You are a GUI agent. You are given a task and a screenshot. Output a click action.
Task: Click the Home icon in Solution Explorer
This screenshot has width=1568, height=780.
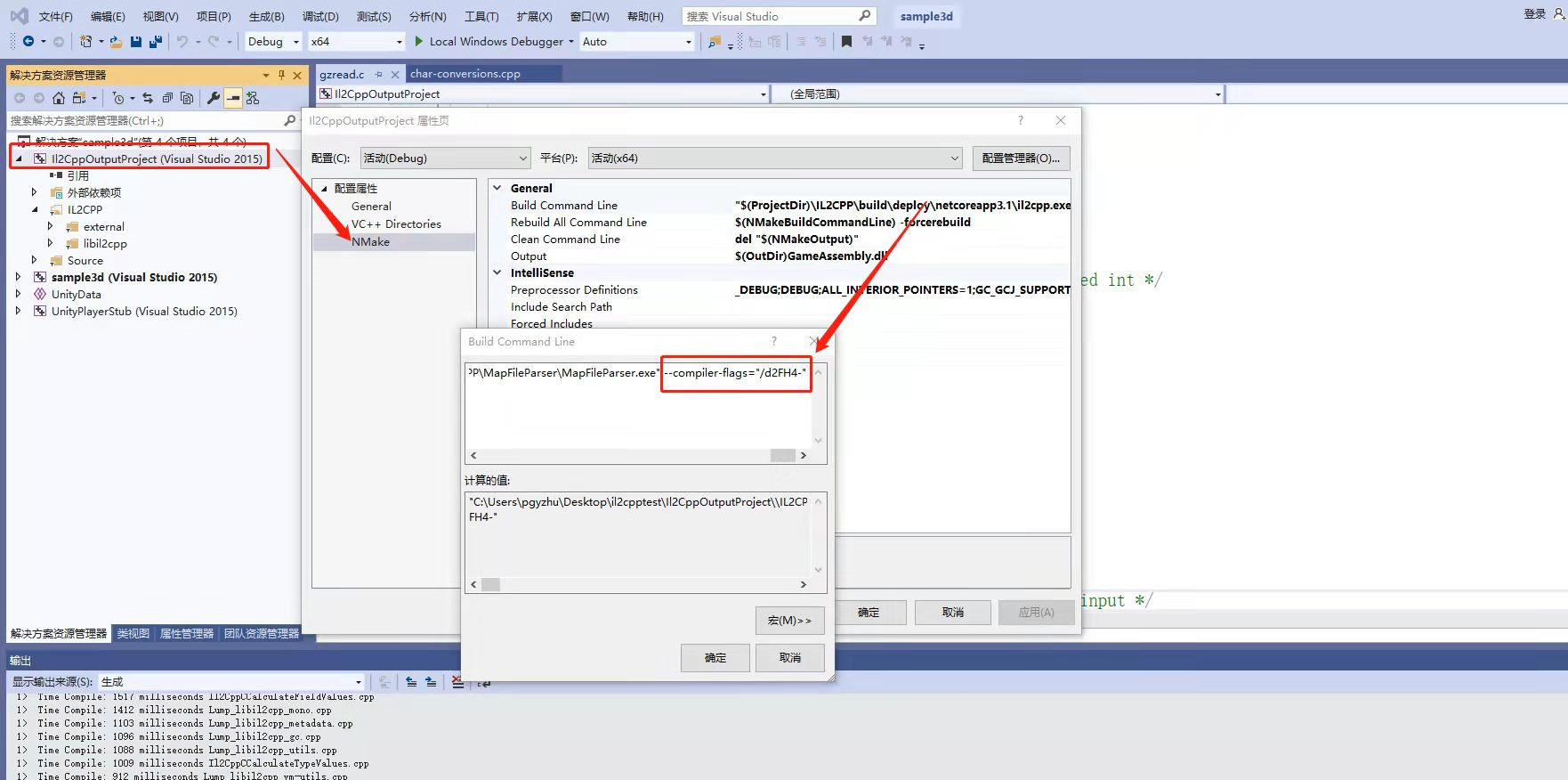(59, 98)
